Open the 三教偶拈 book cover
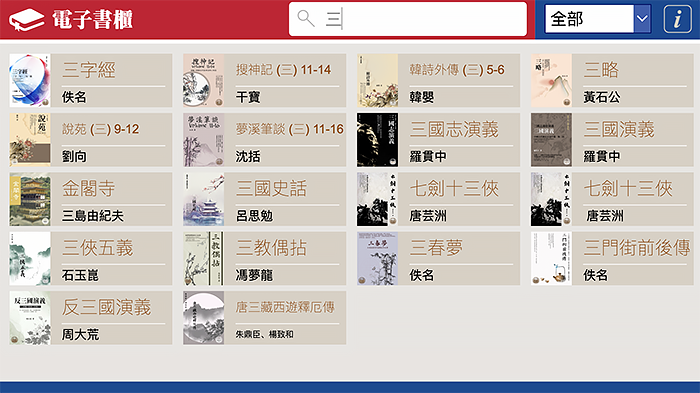 coord(204,259)
